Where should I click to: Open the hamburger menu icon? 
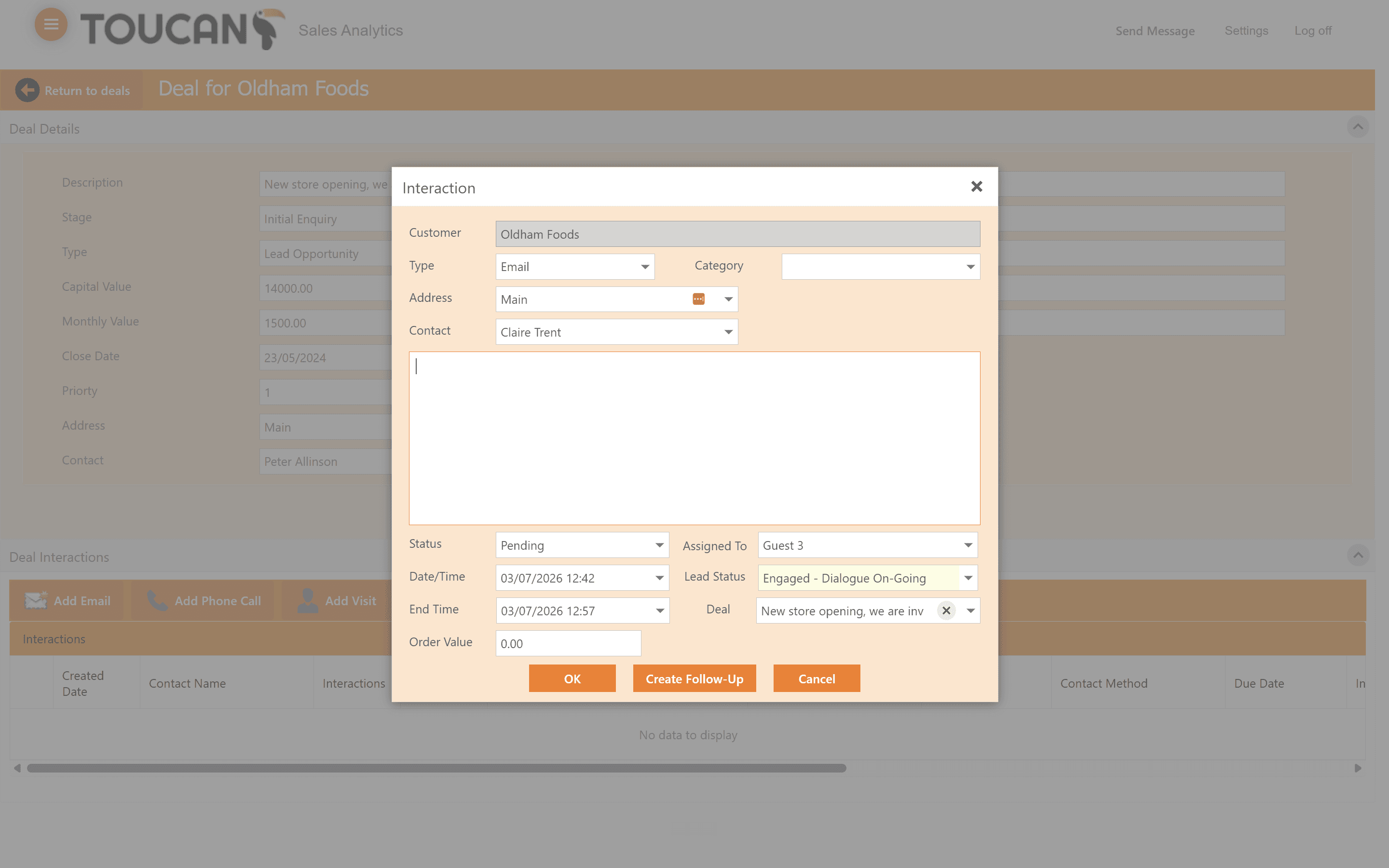51,24
